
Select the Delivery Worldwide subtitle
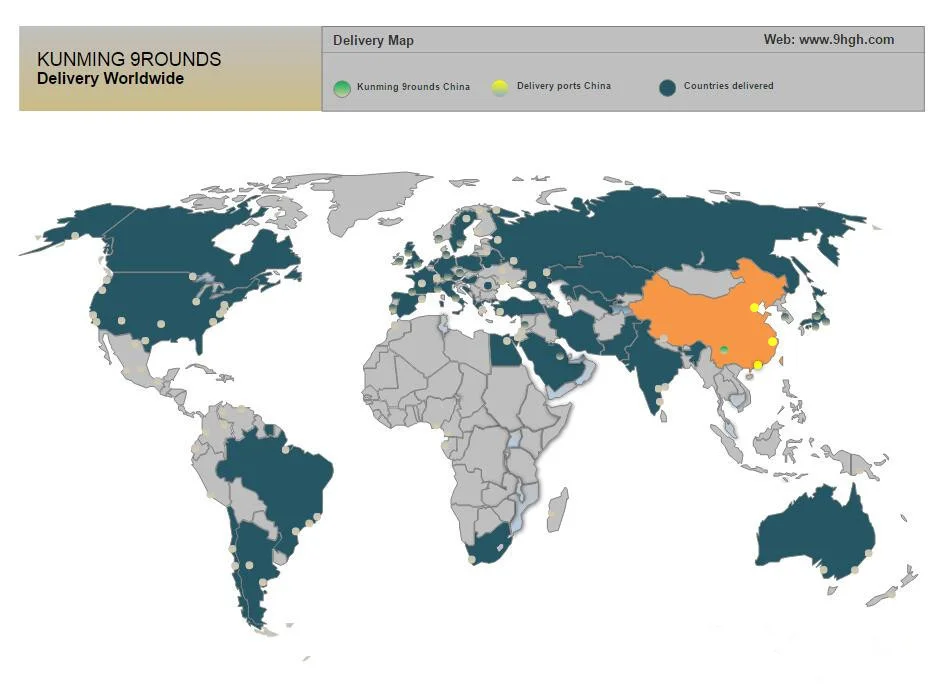pyautogui.click(x=110, y=79)
